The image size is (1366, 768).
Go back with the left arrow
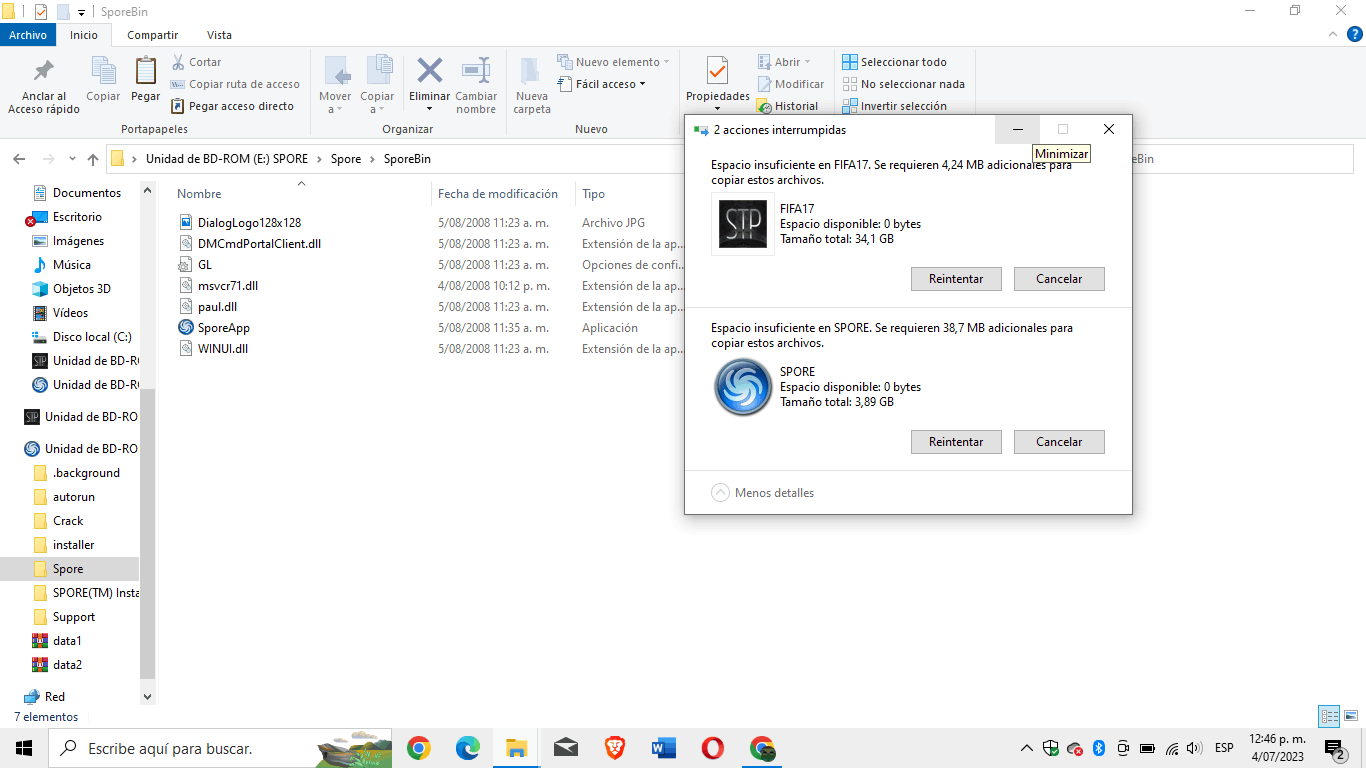tap(19, 159)
